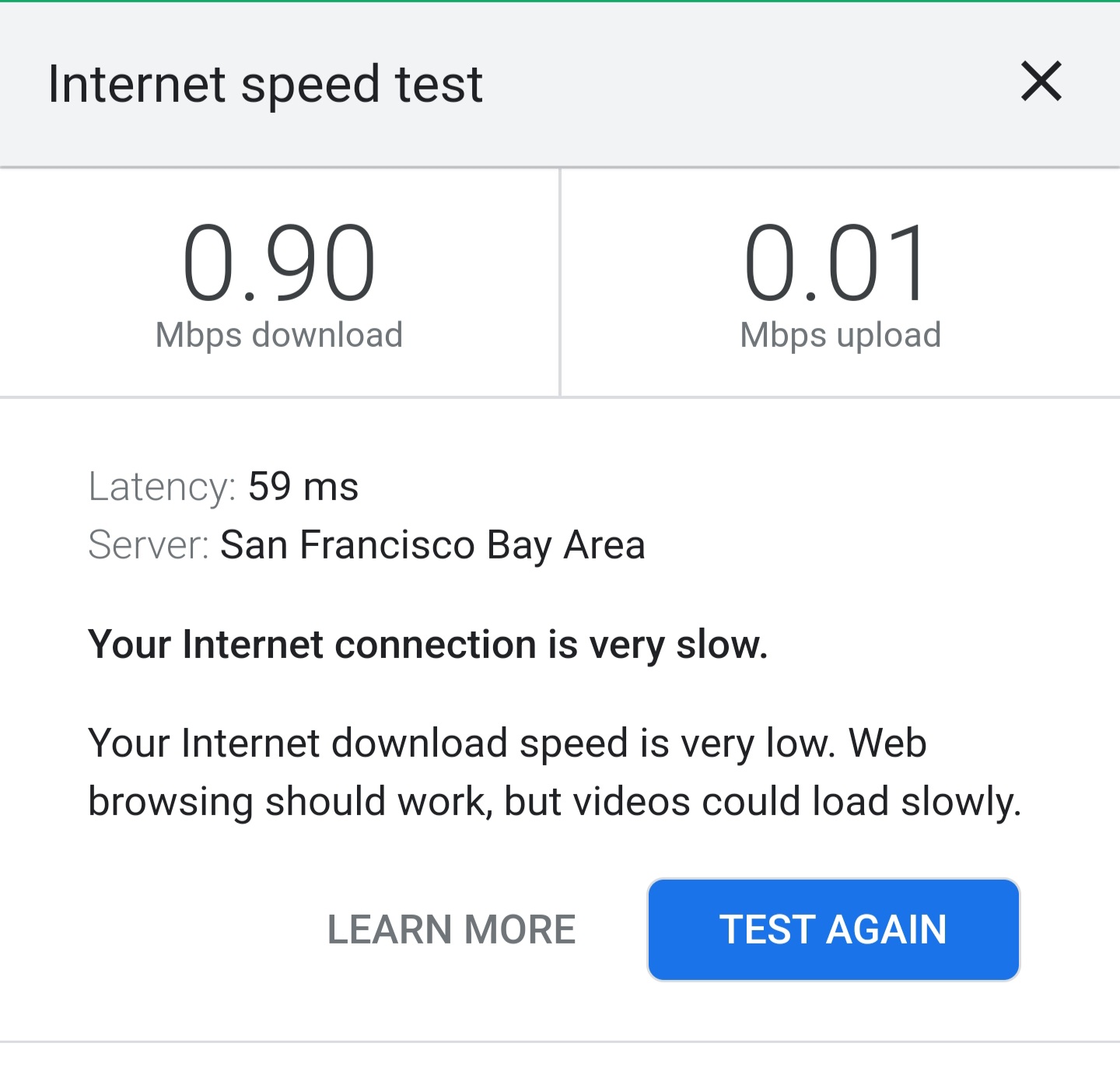Click the Internet speed test title
The image size is (1120, 1092).
click(265, 84)
